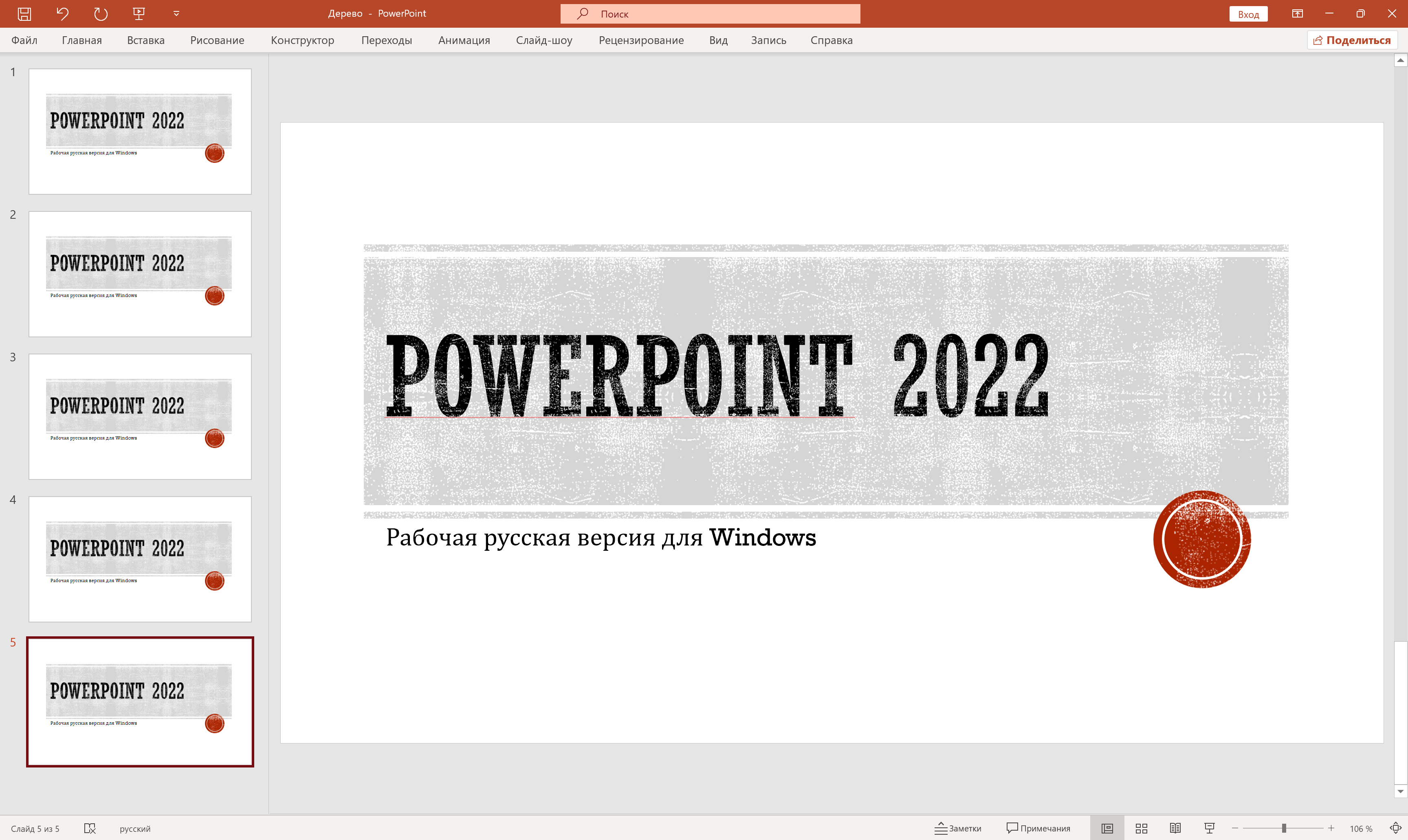Screen dimensions: 1408x840
Task: Open the Заметки (Notes) pane
Action: [x=959, y=827]
